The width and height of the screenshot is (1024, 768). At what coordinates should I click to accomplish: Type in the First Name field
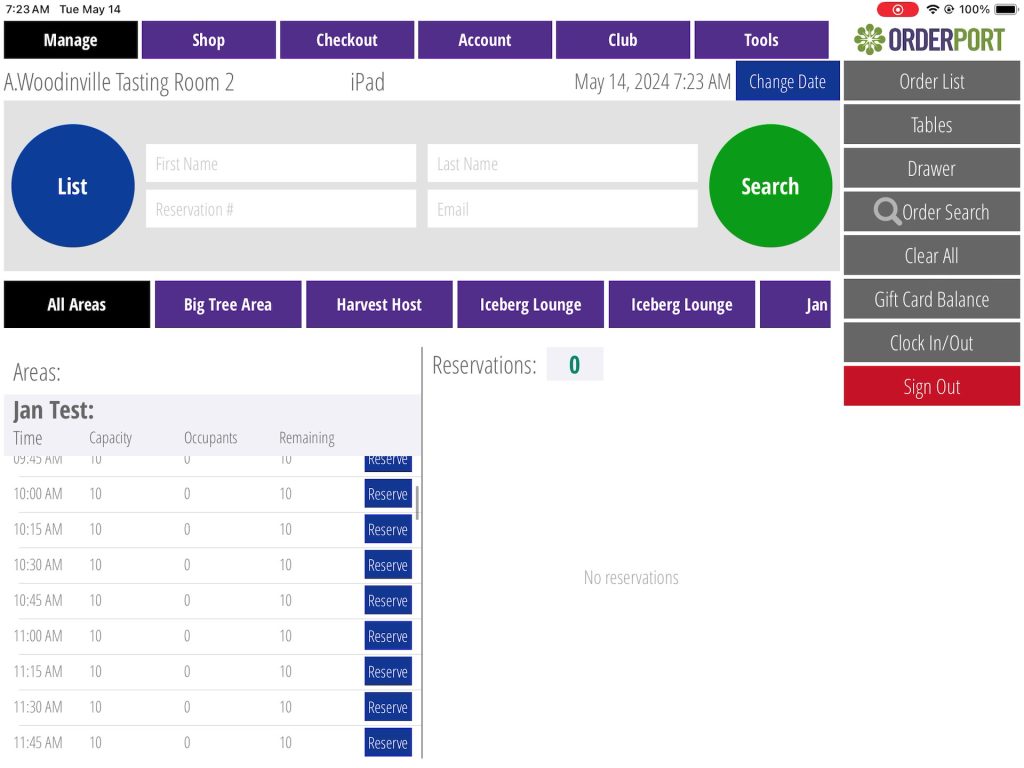(280, 164)
